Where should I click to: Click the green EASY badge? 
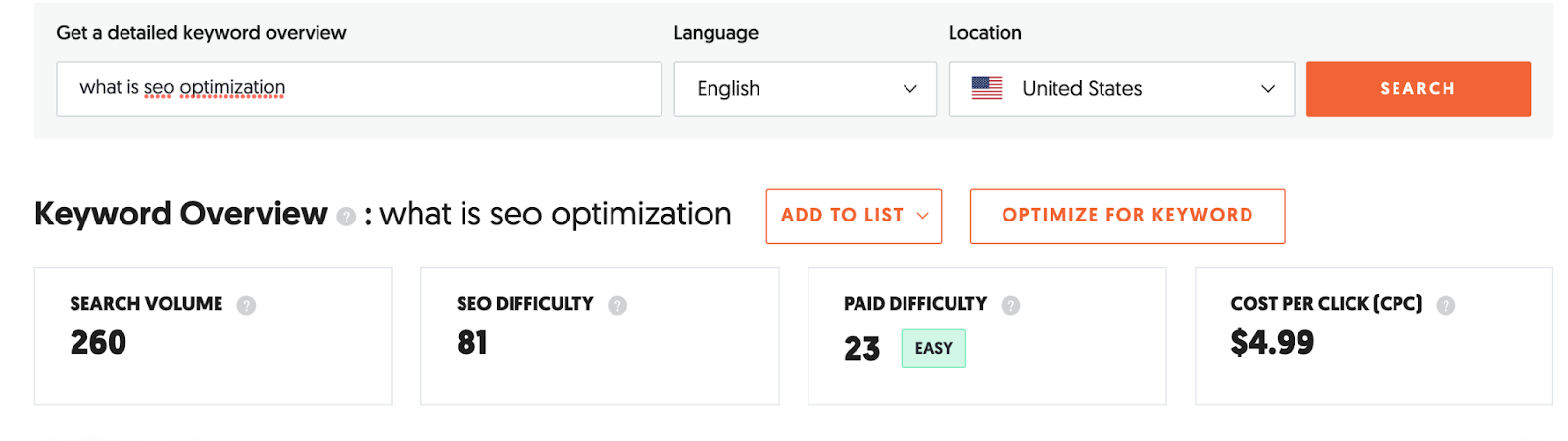[933, 348]
